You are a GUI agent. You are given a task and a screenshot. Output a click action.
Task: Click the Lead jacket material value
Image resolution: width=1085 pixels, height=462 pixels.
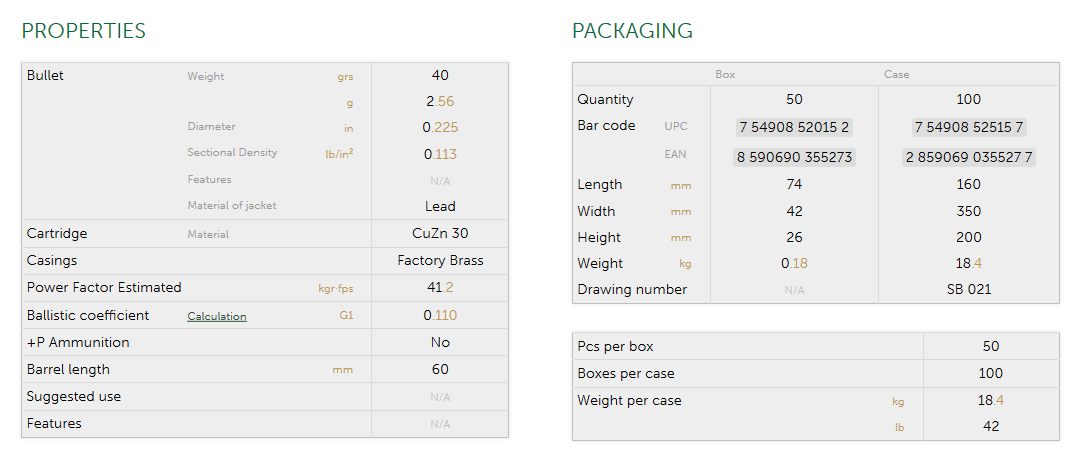440,206
